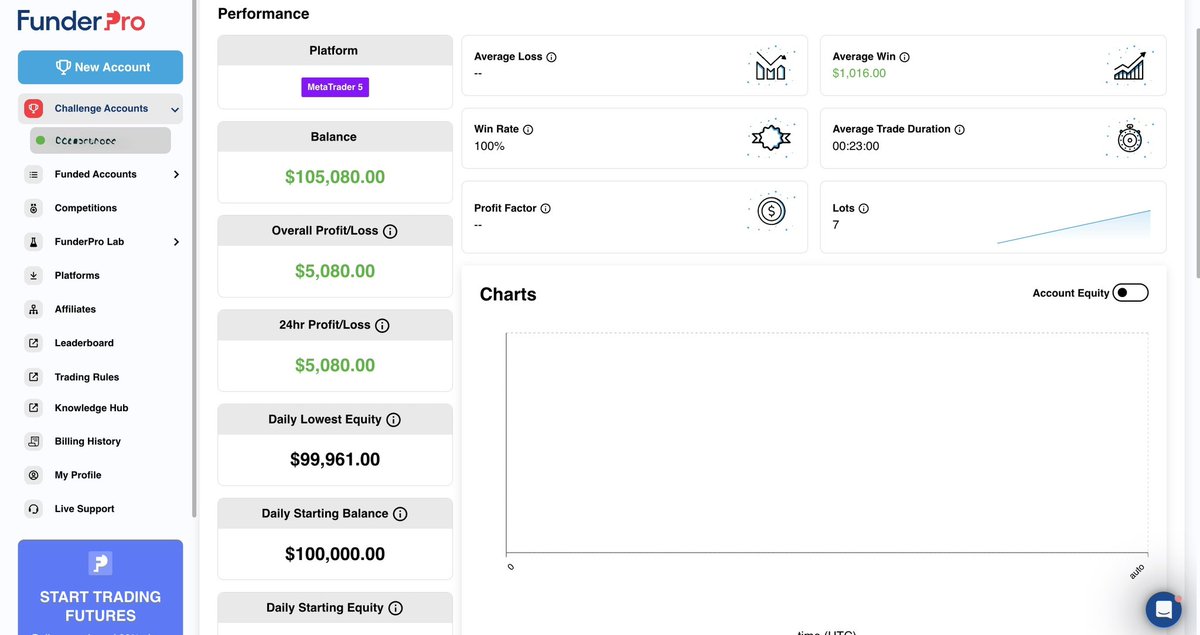The image size is (1200, 635).
Task: Click the medal icon beside Competitions
Action: coord(34,208)
